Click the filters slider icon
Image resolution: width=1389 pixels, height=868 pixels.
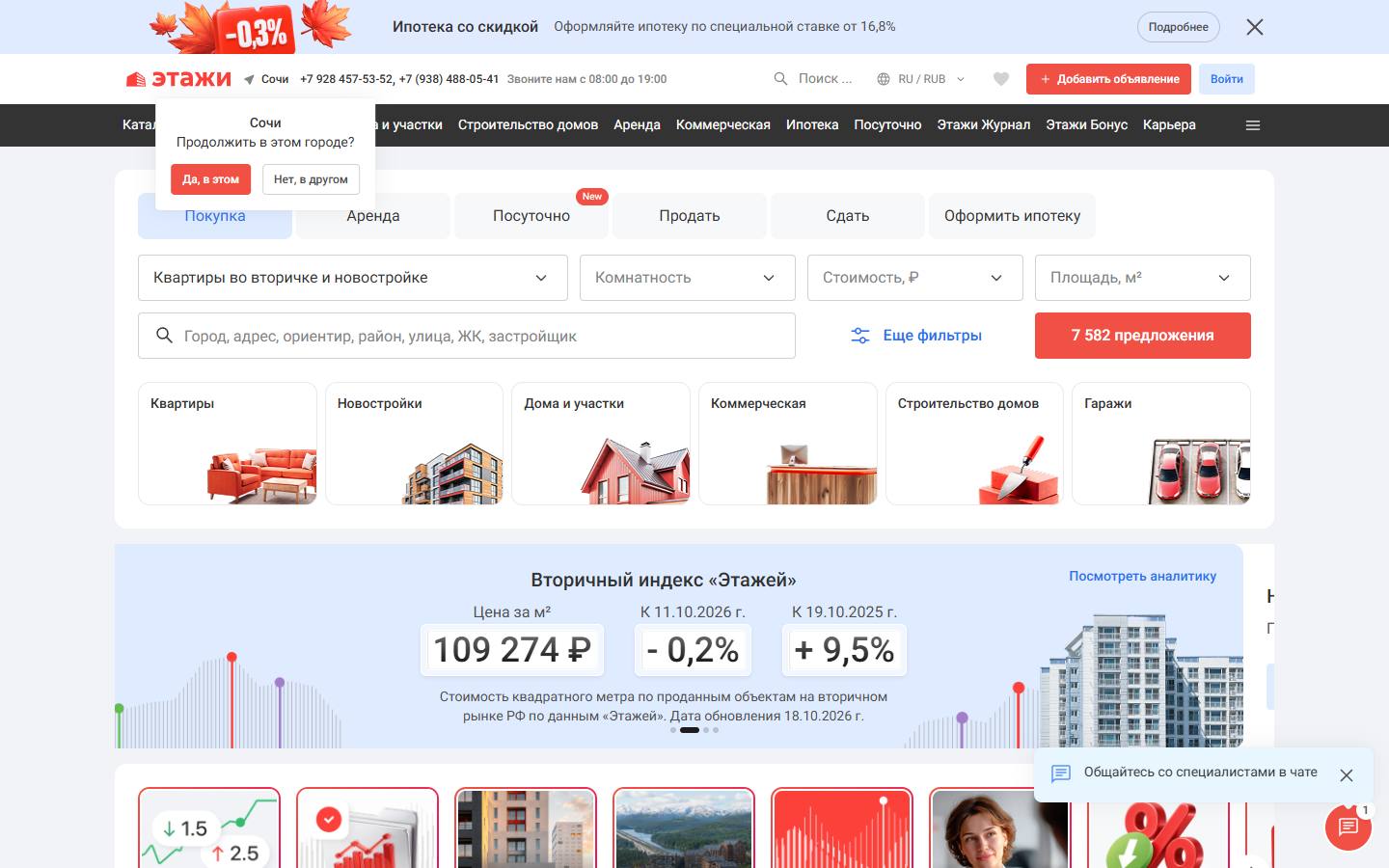coord(860,336)
